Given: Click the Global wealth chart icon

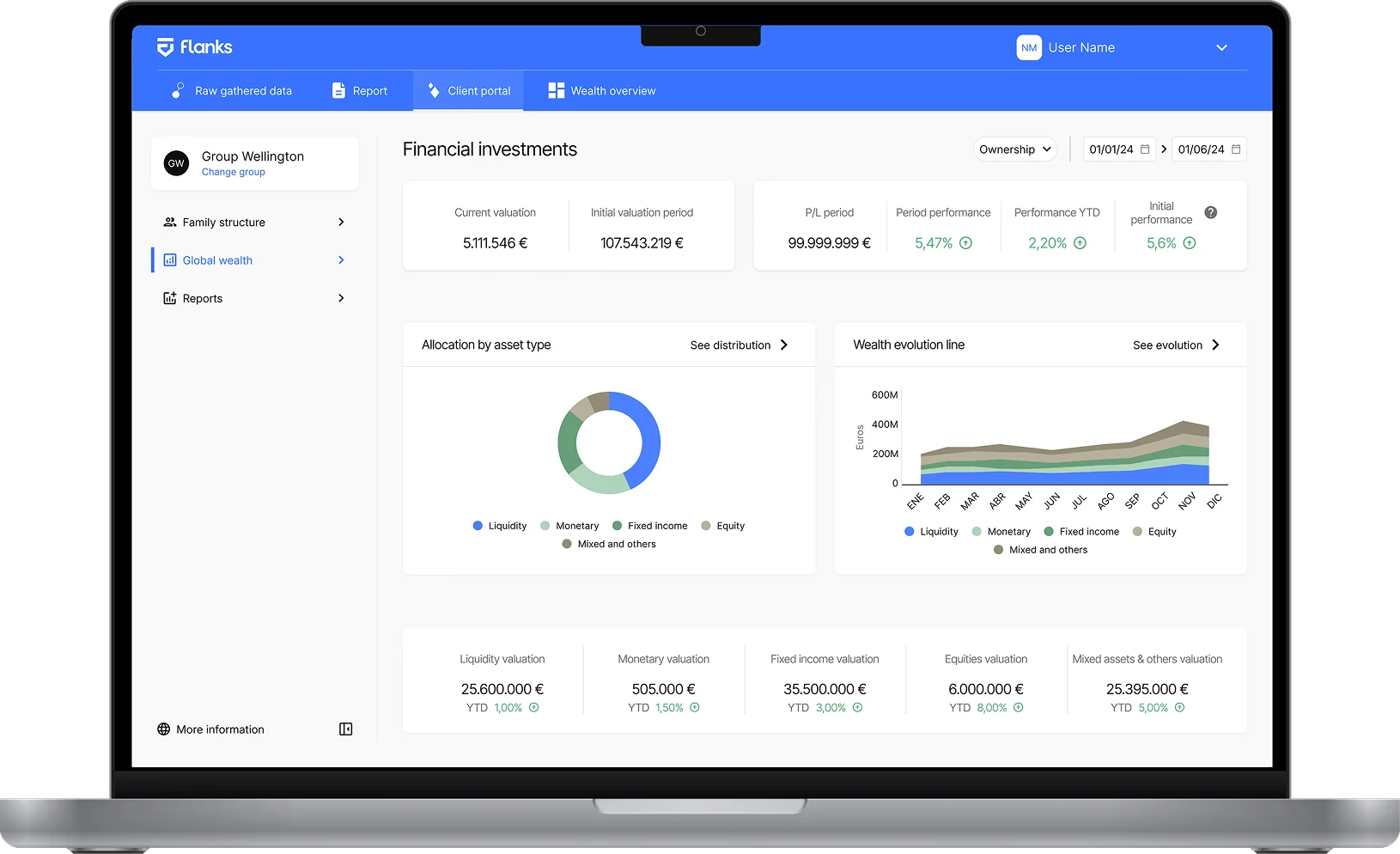Looking at the screenshot, I should tap(168, 259).
